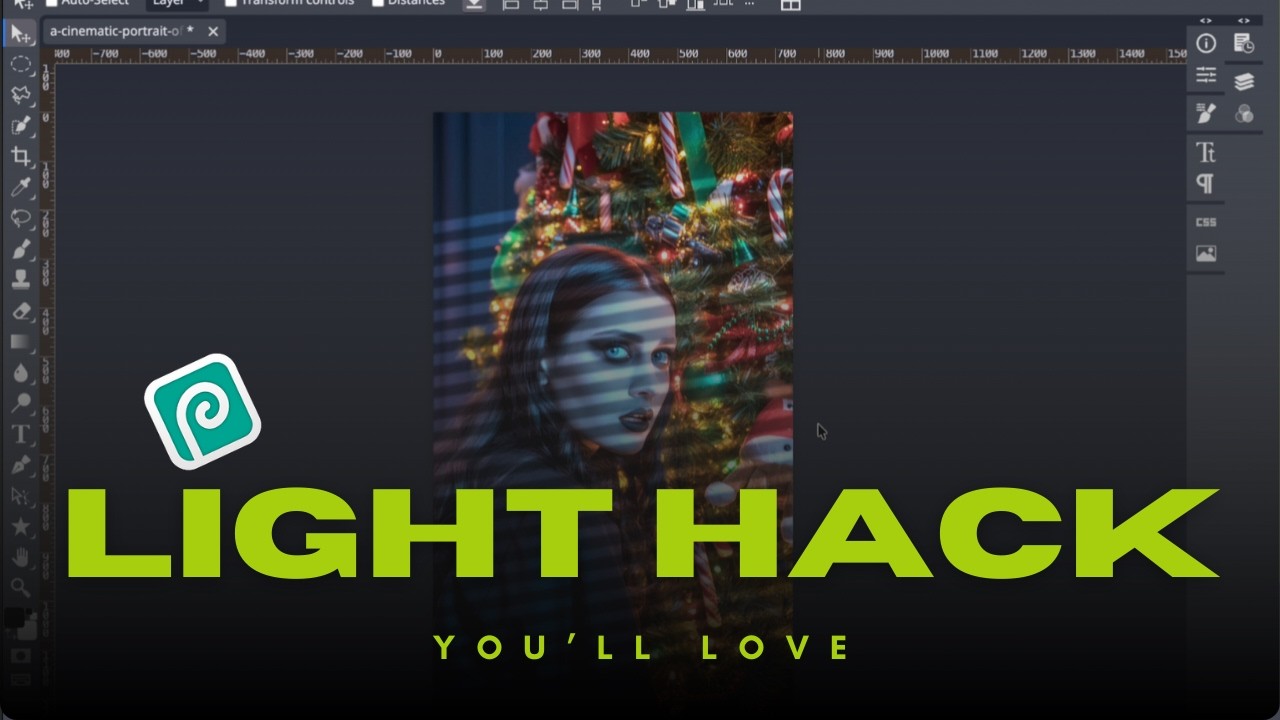The height and width of the screenshot is (720, 1280).
Task: Select the Move tool
Action: (20, 34)
